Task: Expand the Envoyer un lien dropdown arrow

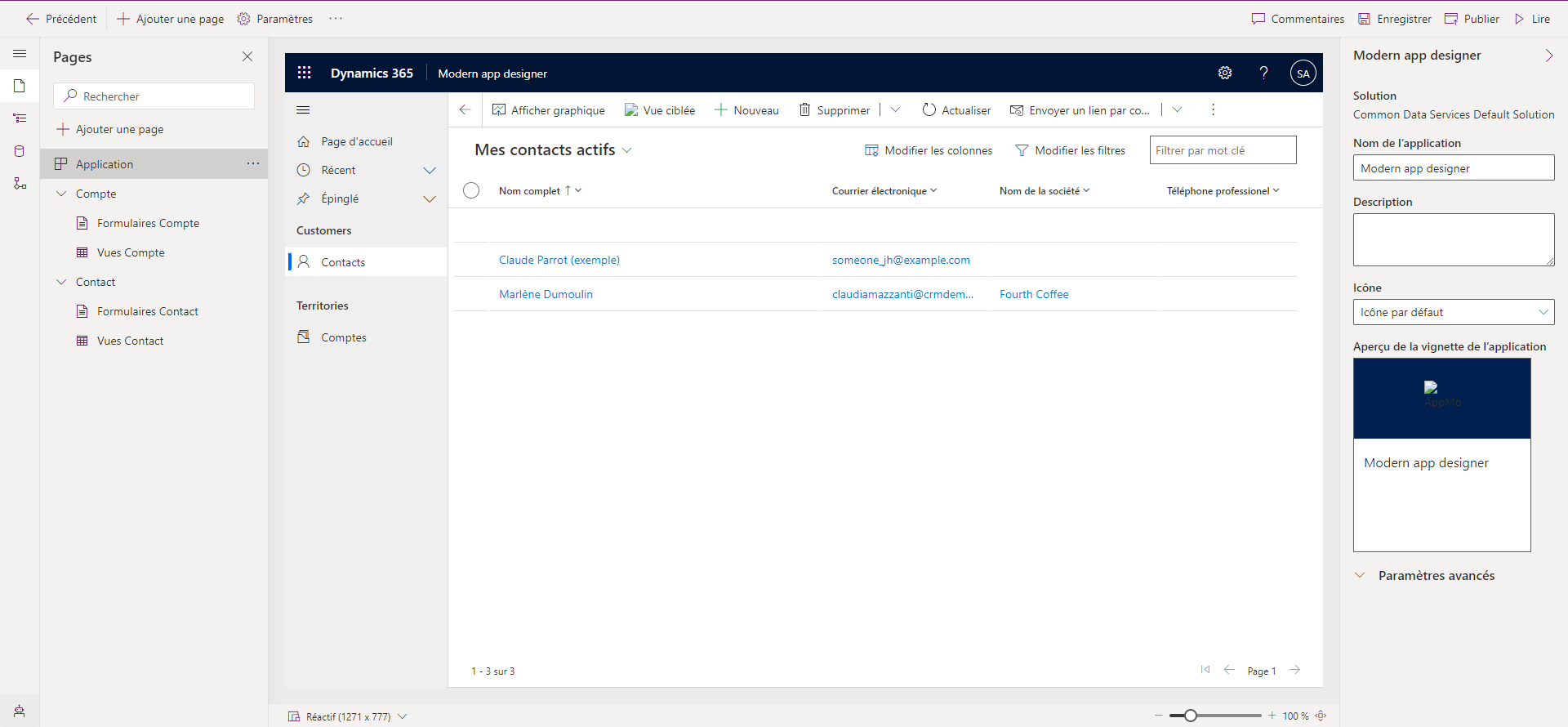Action: 1177,109
